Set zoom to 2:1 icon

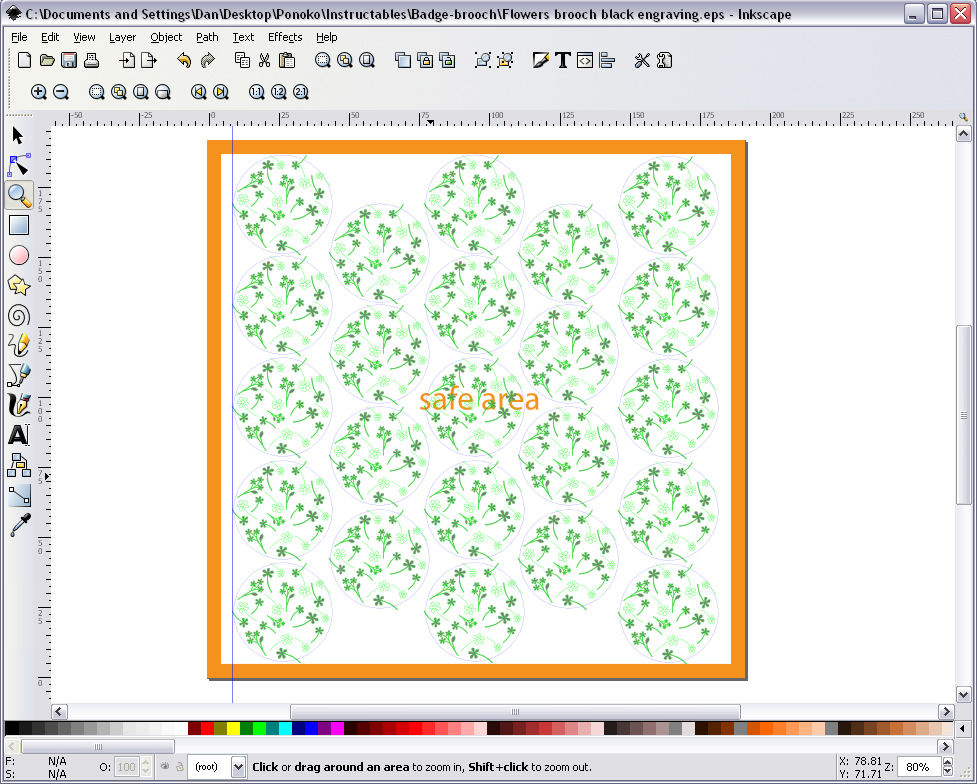point(300,92)
